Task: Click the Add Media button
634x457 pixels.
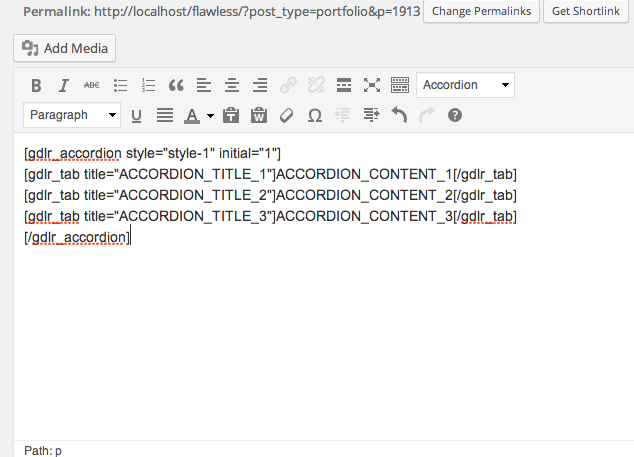Action: [65, 48]
